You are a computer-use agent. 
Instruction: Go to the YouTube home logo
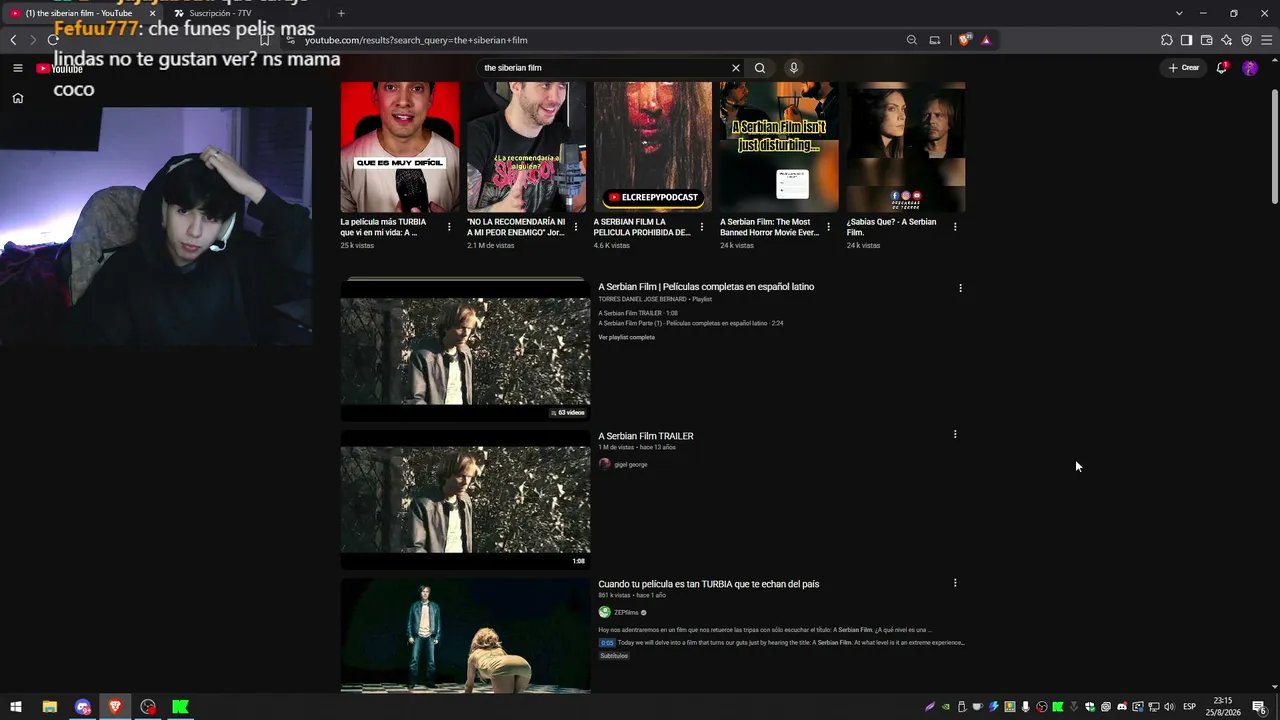tap(60, 68)
